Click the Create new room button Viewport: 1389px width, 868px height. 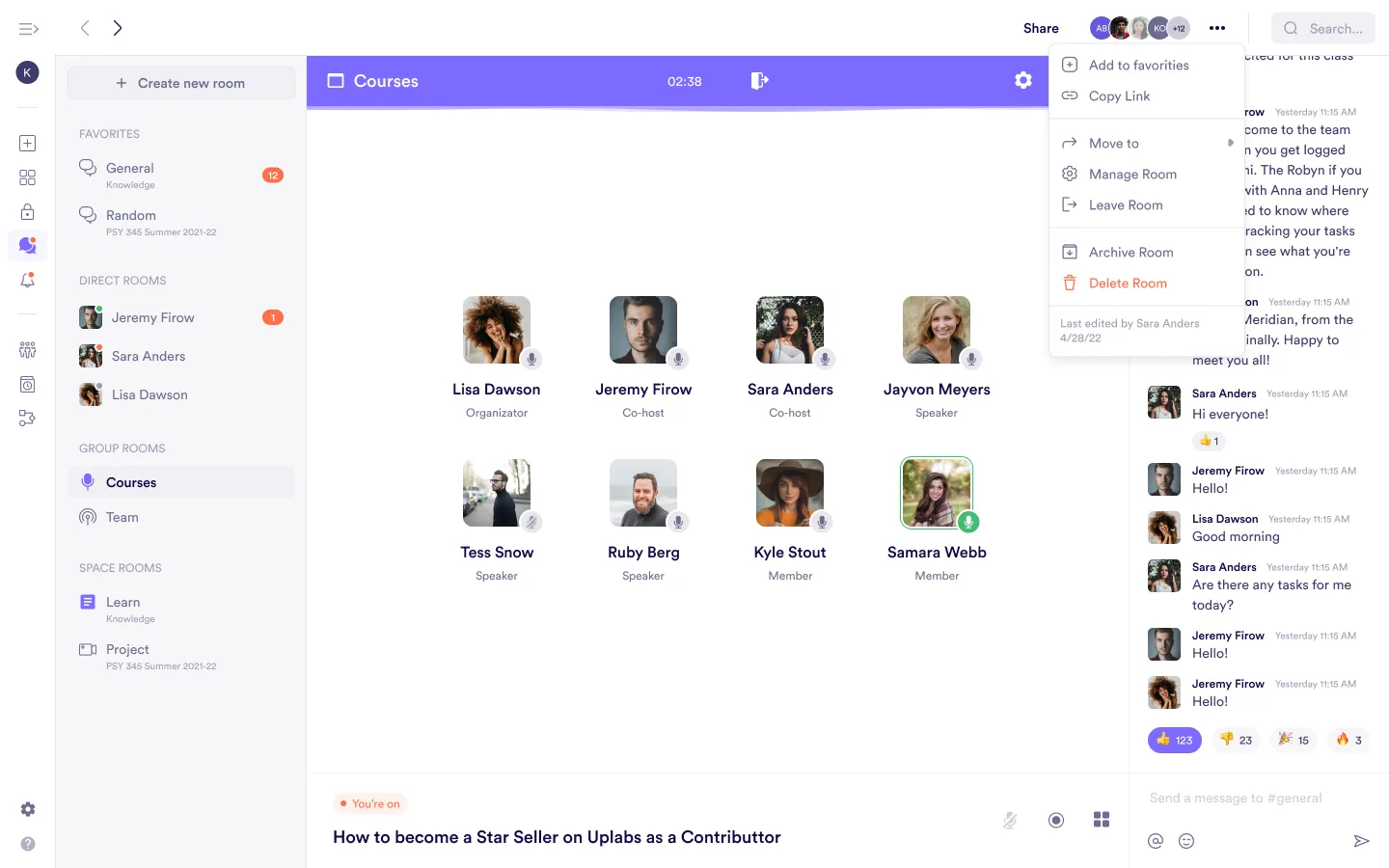point(181,83)
